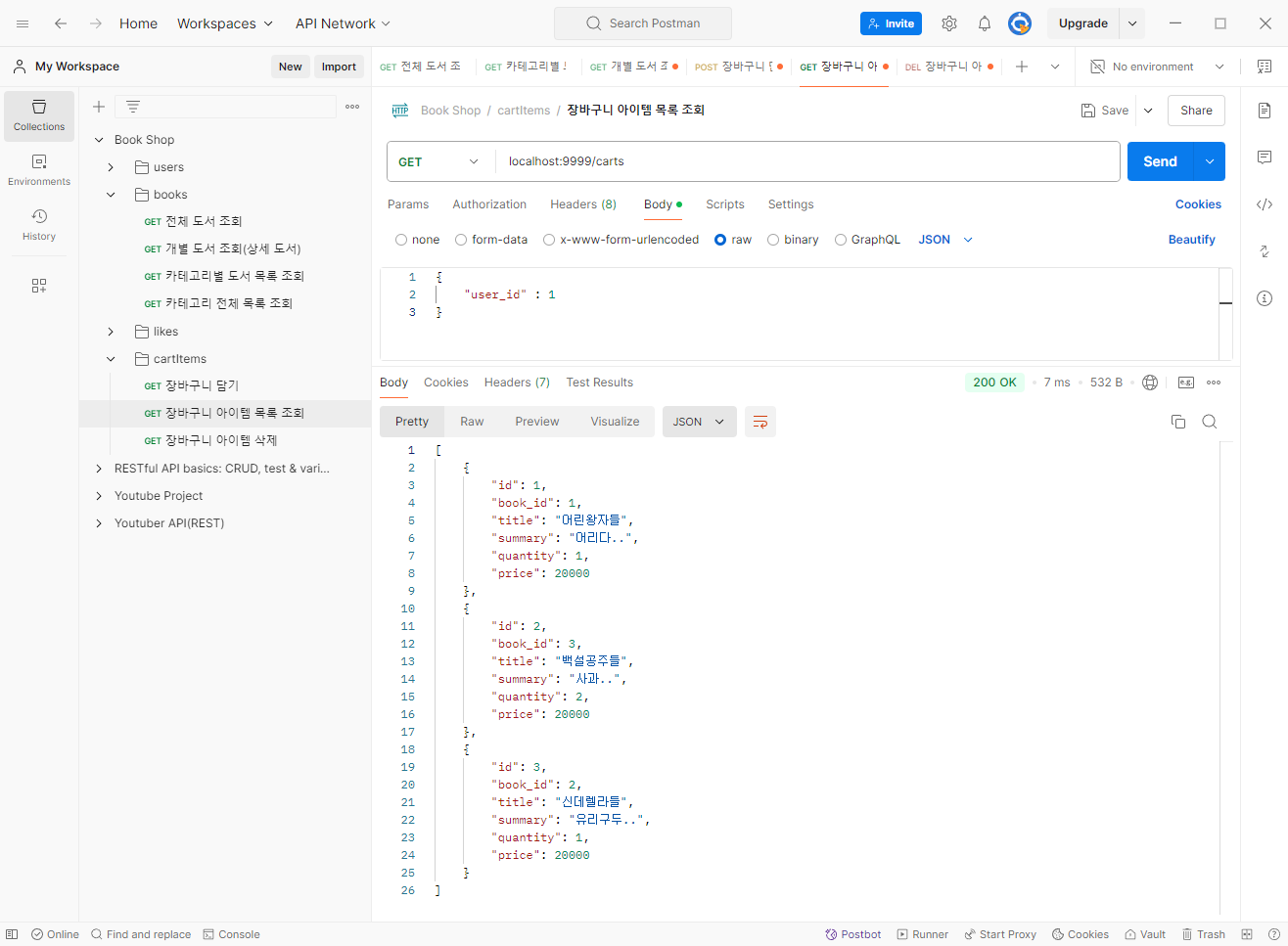Switch to the Raw response view
The height and width of the screenshot is (946, 1288).
[x=472, y=422]
